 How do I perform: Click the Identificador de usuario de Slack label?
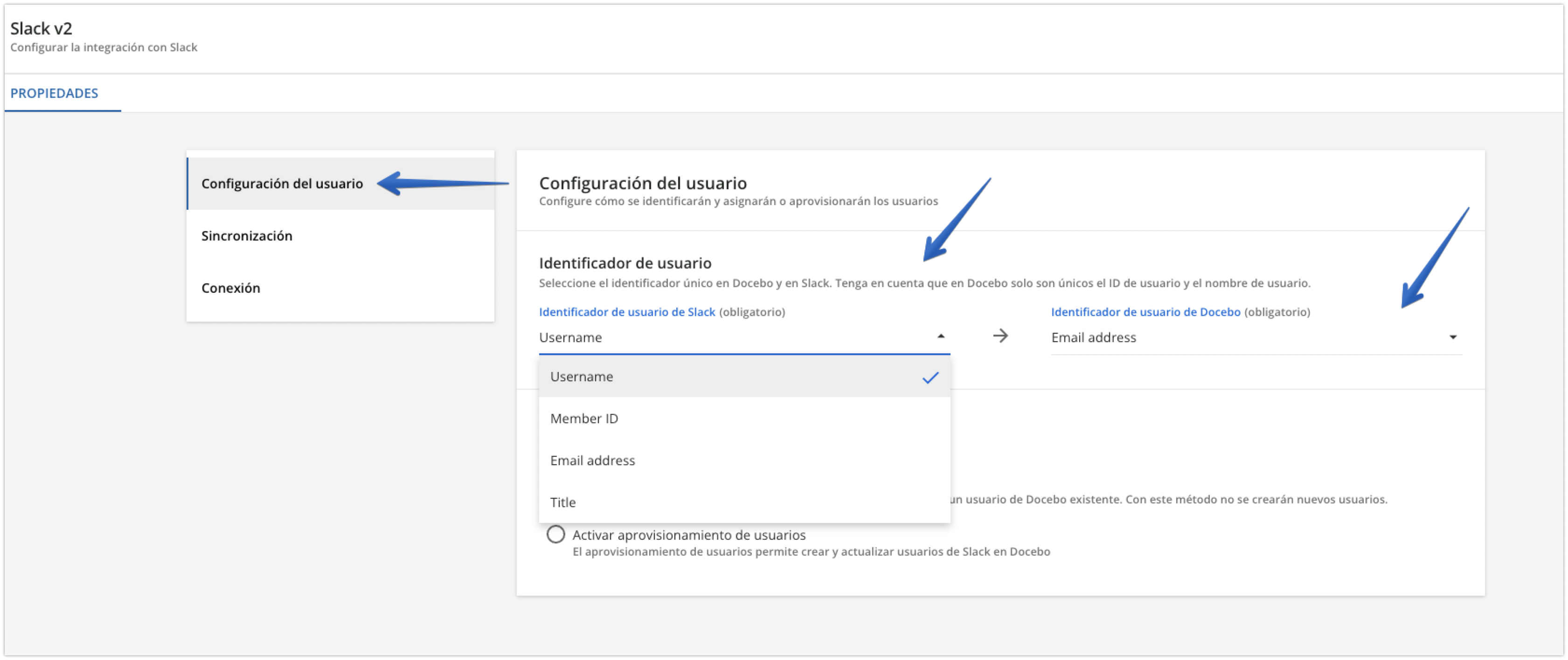pyautogui.click(x=627, y=312)
